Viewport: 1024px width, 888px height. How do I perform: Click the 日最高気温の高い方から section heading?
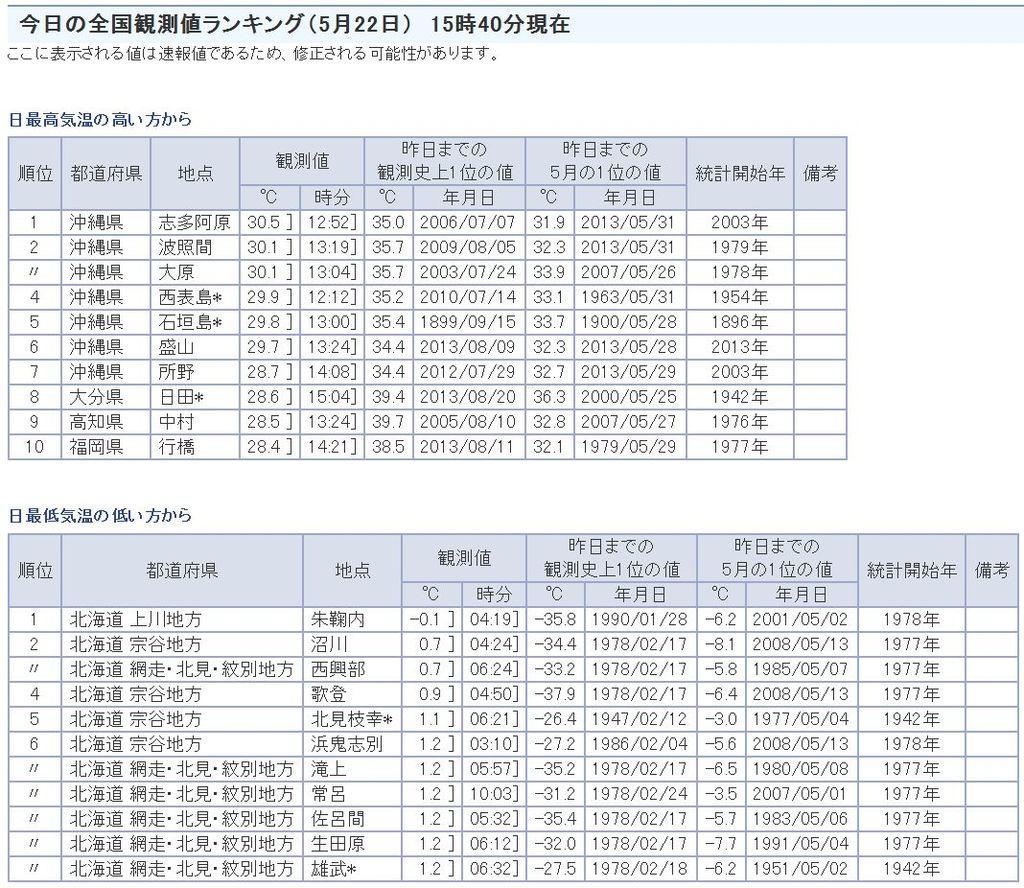coord(100,120)
